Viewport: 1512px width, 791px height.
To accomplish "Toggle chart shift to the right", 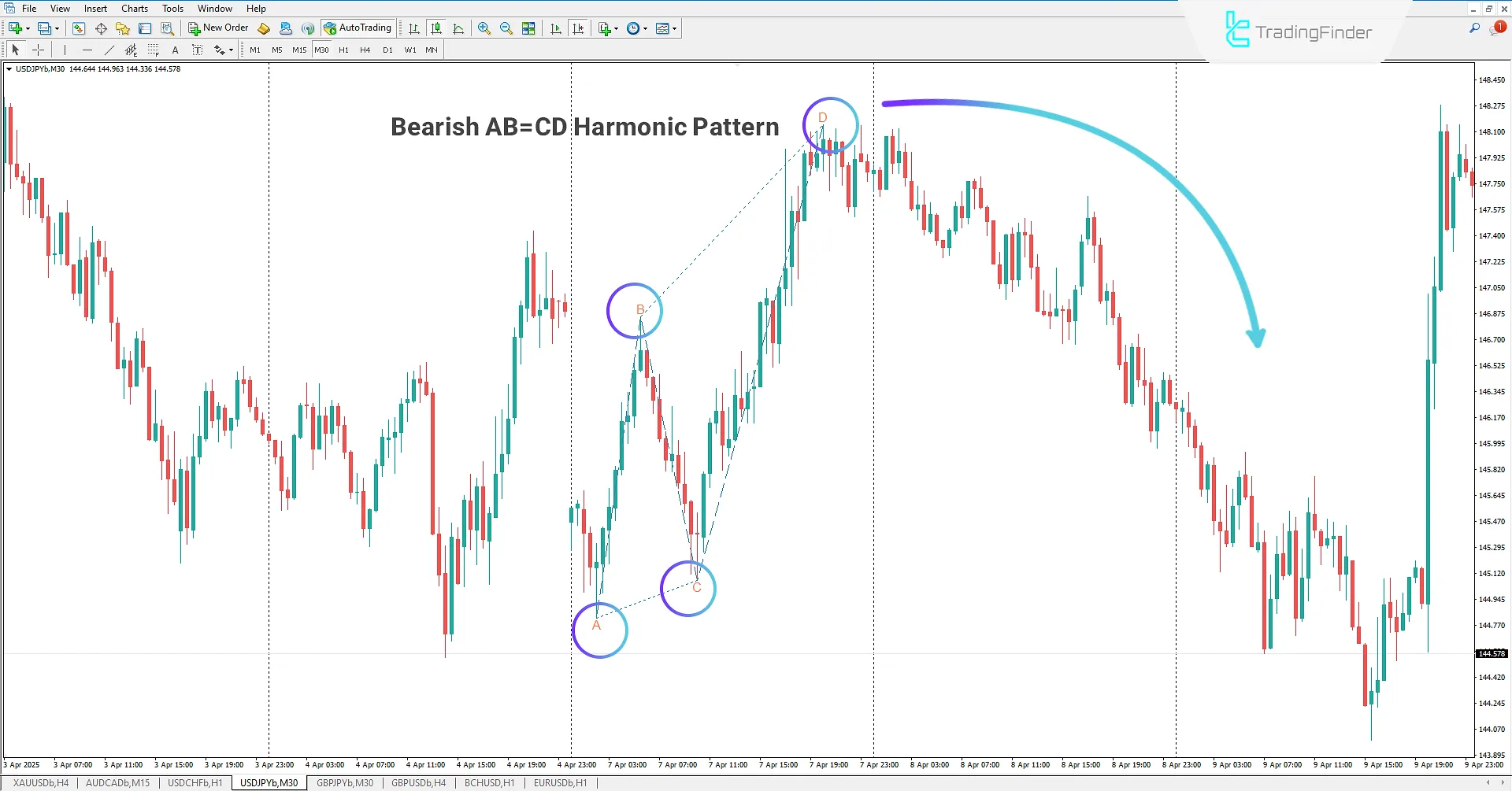I will 579,28.
